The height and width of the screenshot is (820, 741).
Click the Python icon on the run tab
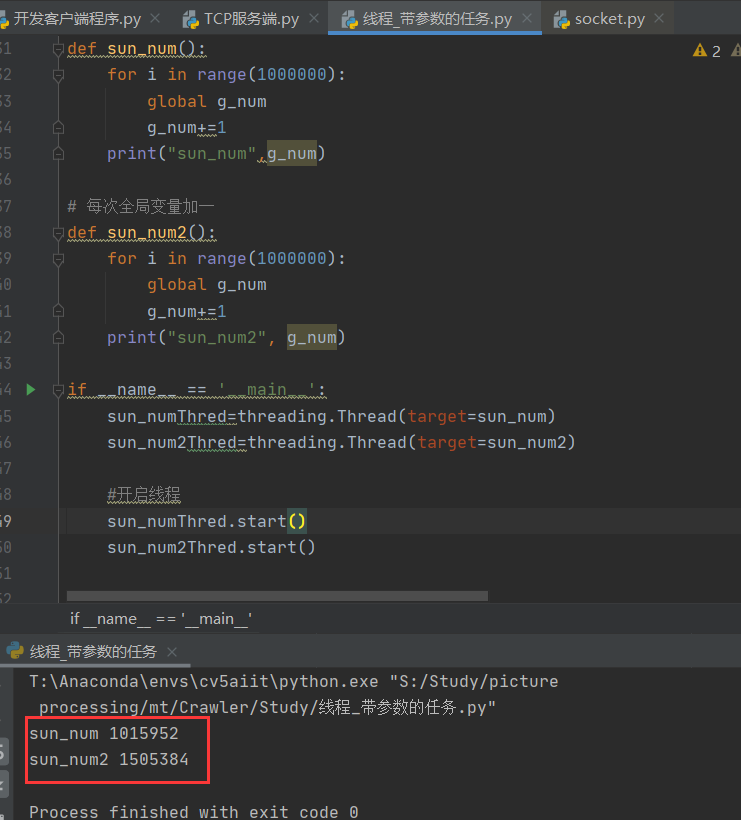pos(15,651)
